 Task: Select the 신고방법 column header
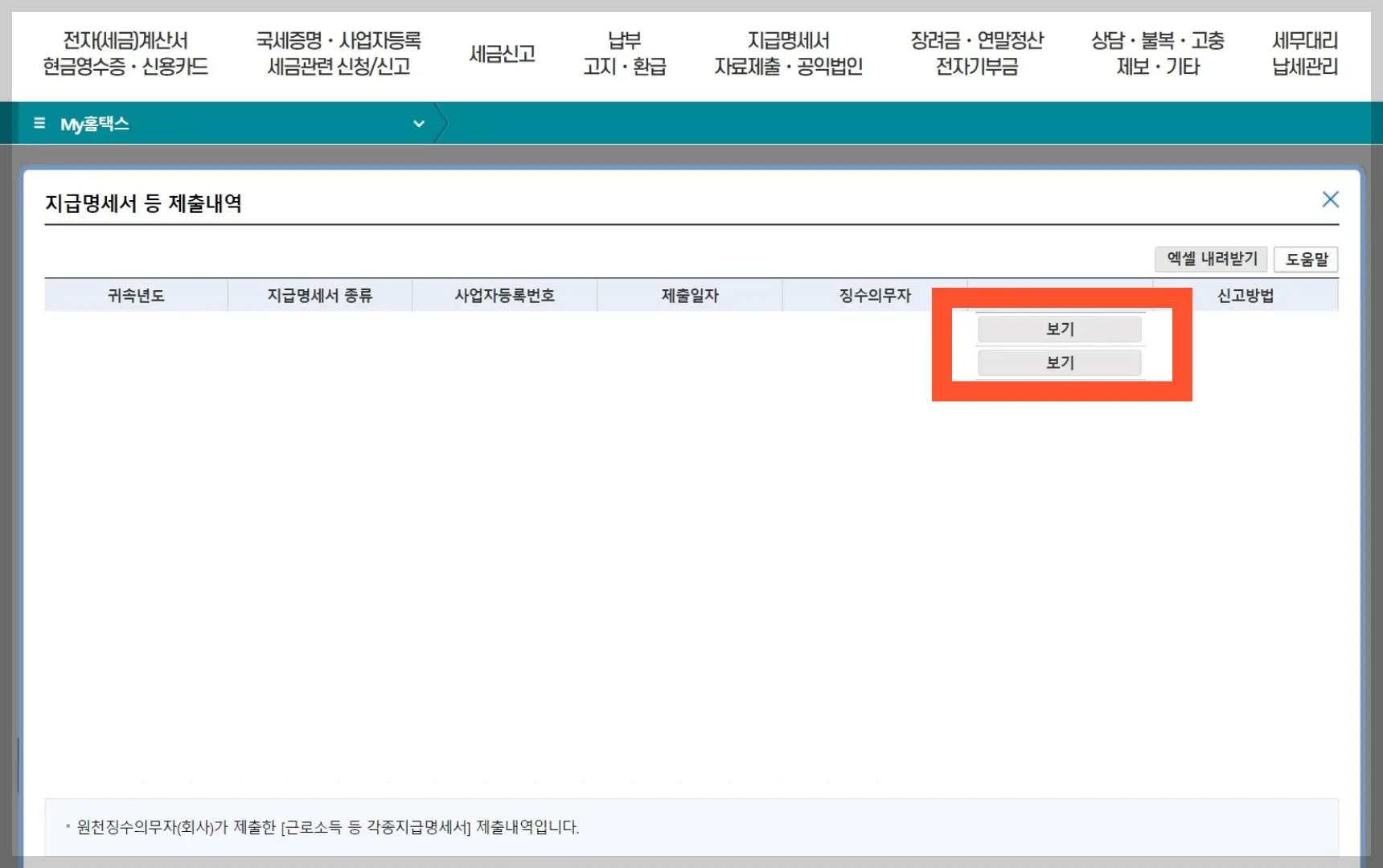(1245, 294)
